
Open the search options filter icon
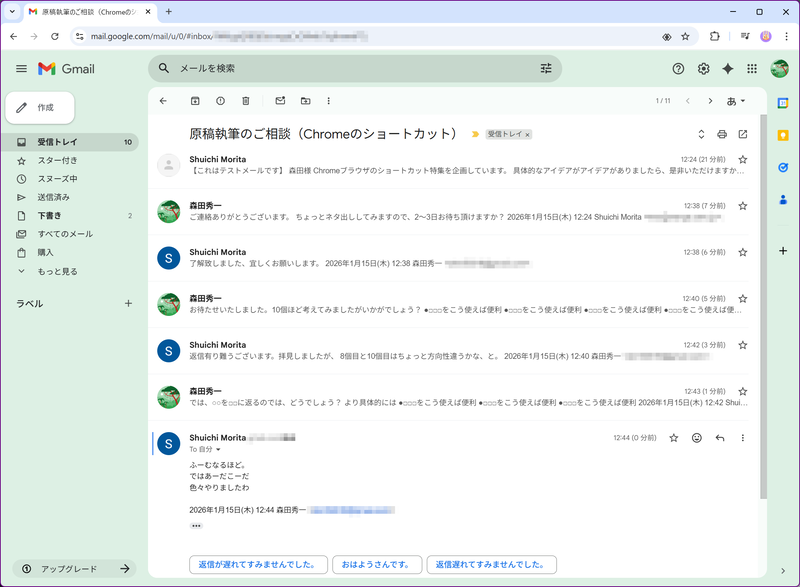tap(546, 68)
